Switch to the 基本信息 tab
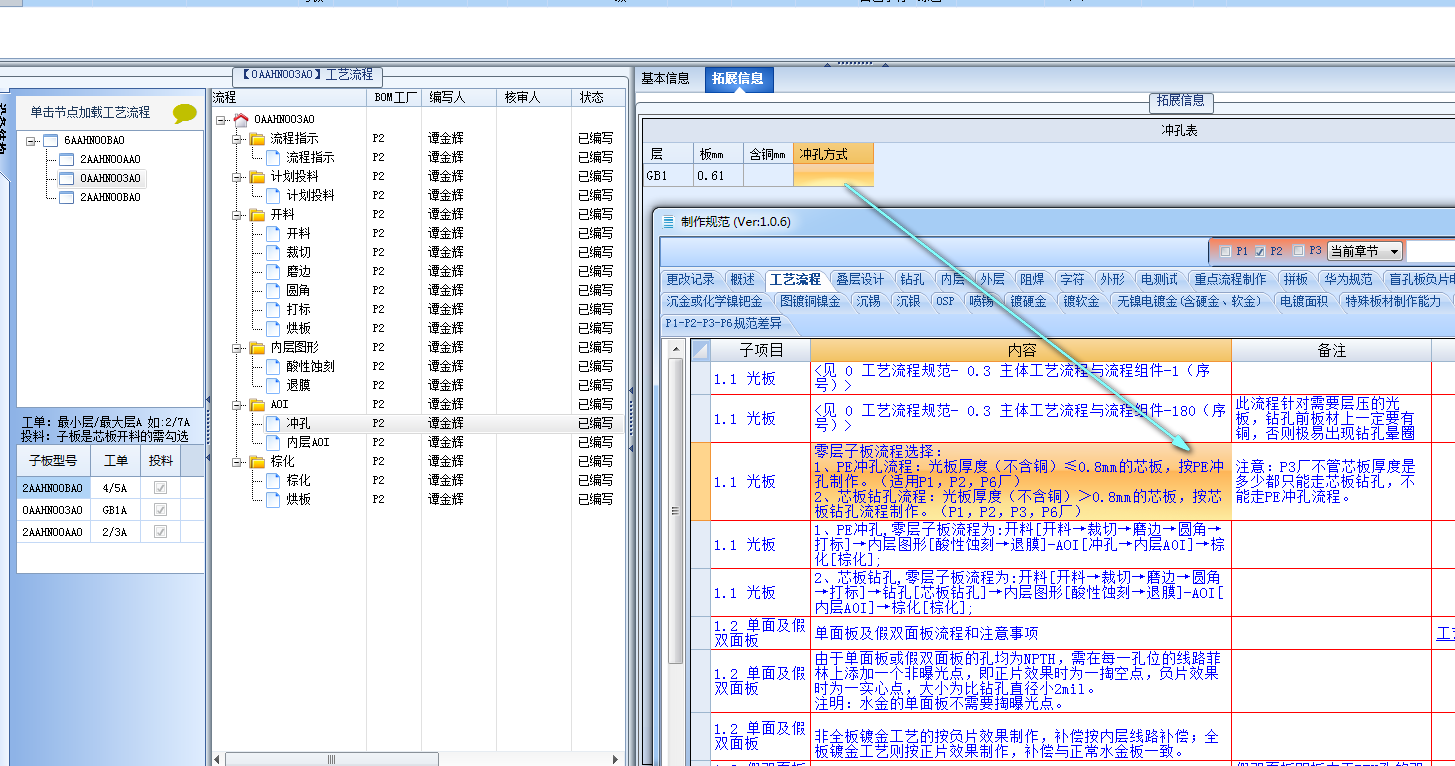 tap(665, 78)
